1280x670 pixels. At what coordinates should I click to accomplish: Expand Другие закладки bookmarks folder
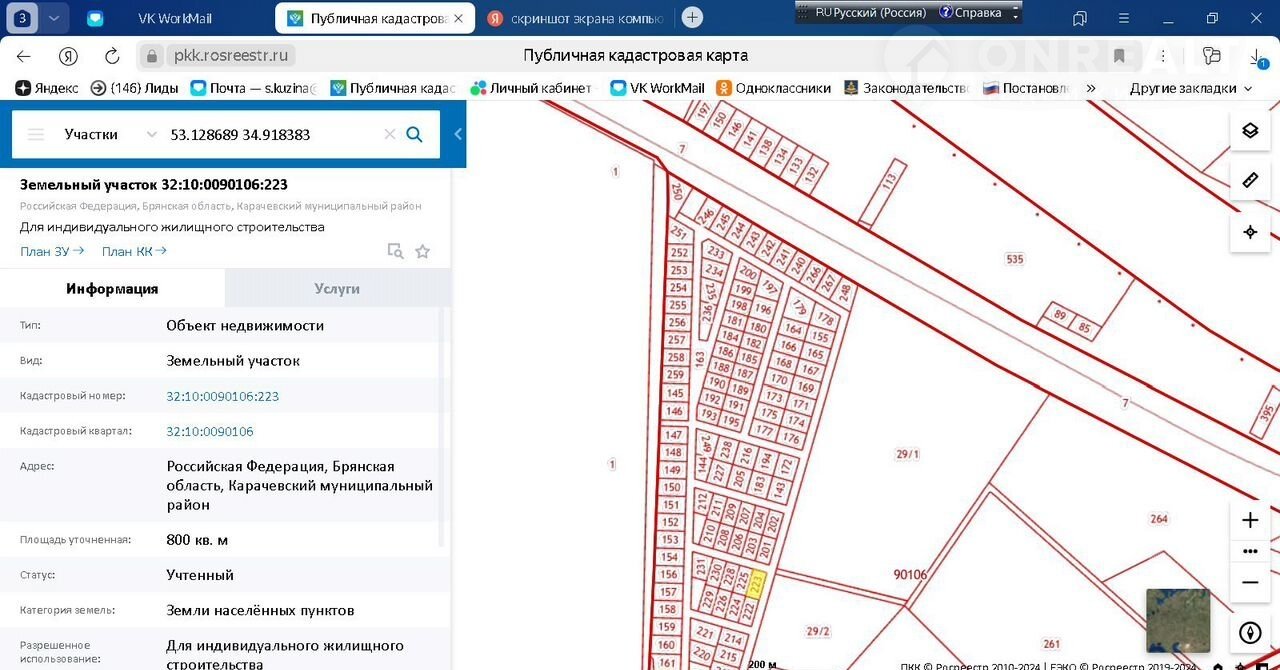click(1190, 88)
